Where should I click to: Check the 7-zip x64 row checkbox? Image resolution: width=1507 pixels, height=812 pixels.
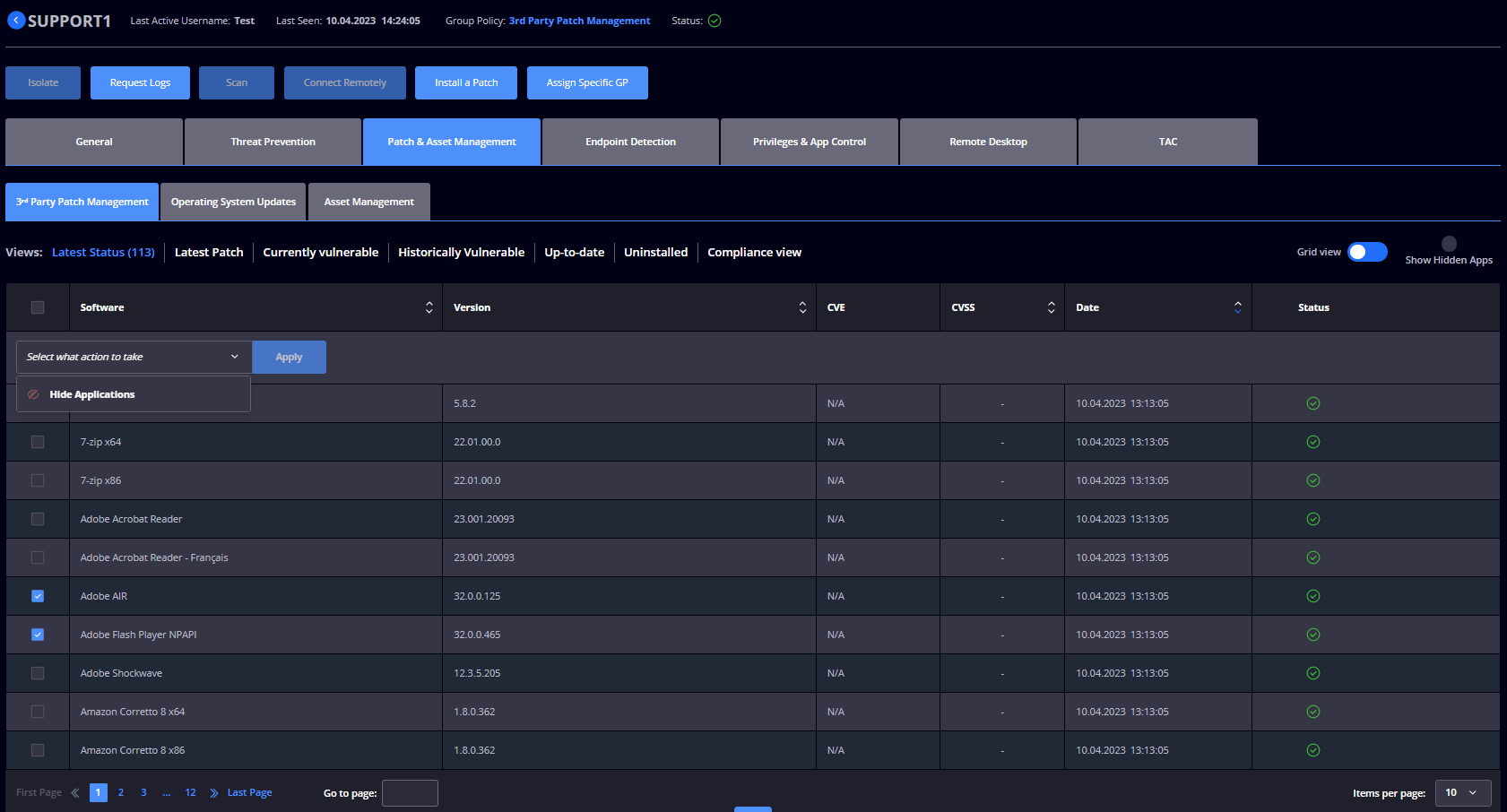coord(38,442)
